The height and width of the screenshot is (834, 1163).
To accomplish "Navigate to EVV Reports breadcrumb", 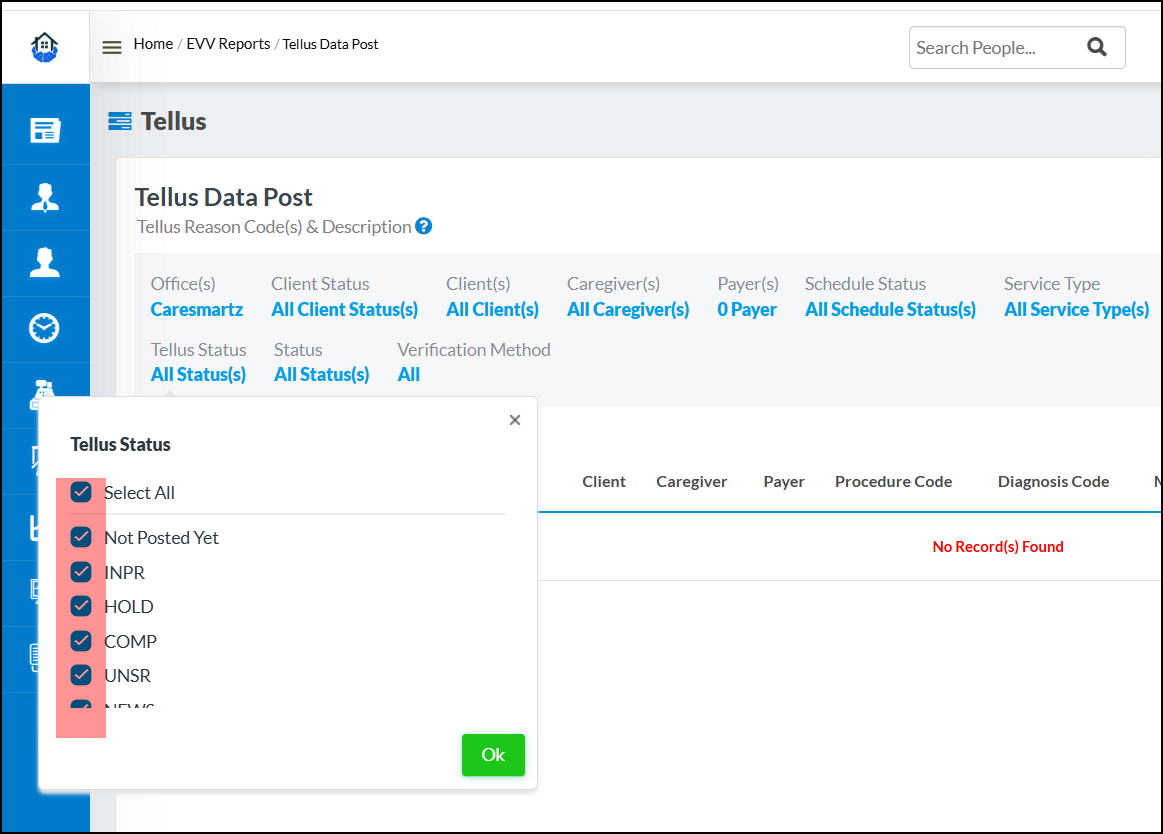I will coord(228,44).
